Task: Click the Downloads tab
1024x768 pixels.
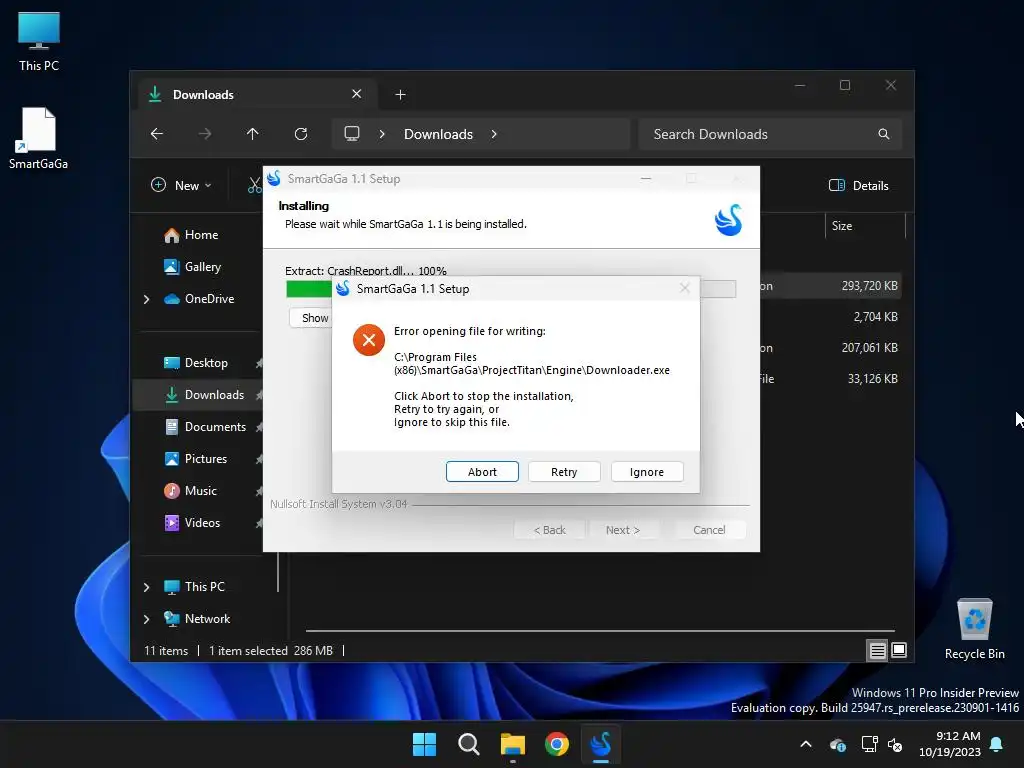Action: coord(257,95)
